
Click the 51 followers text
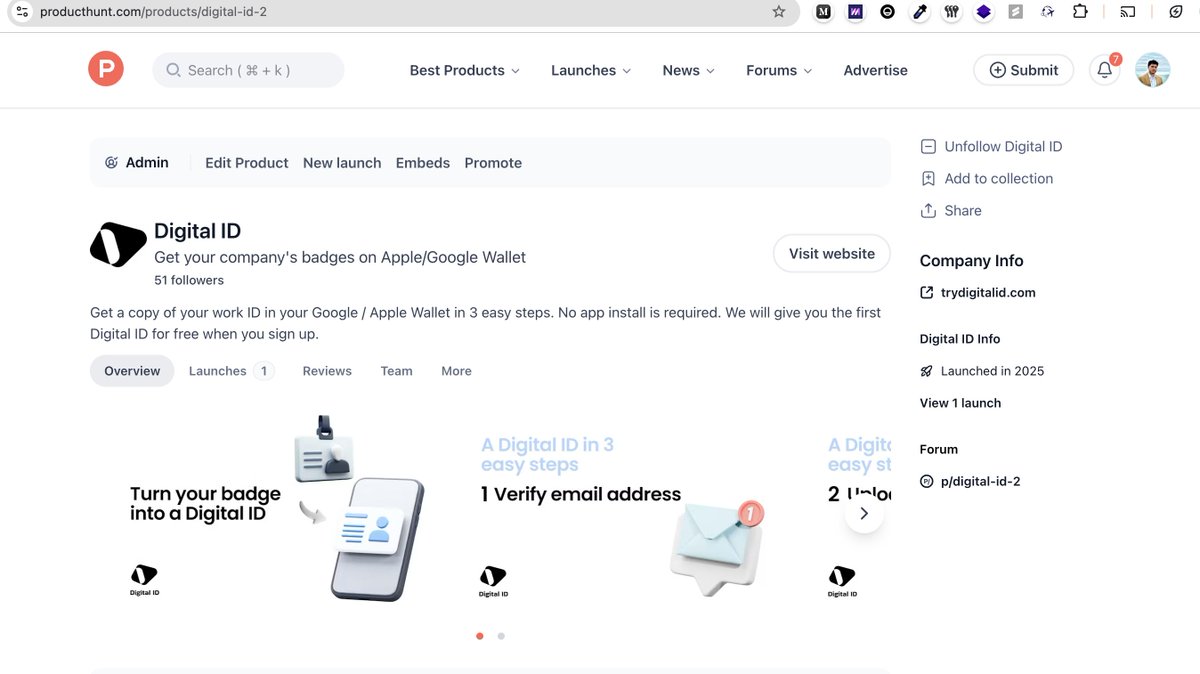click(189, 280)
